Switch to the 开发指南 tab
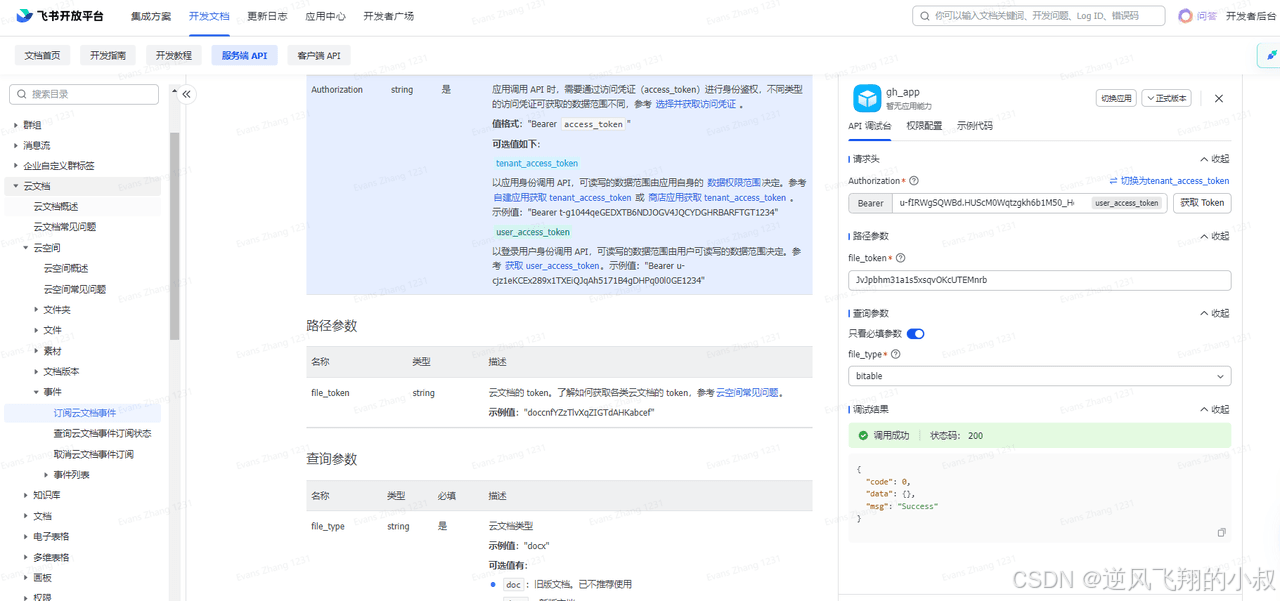1280x601 pixels. [108, 56]
